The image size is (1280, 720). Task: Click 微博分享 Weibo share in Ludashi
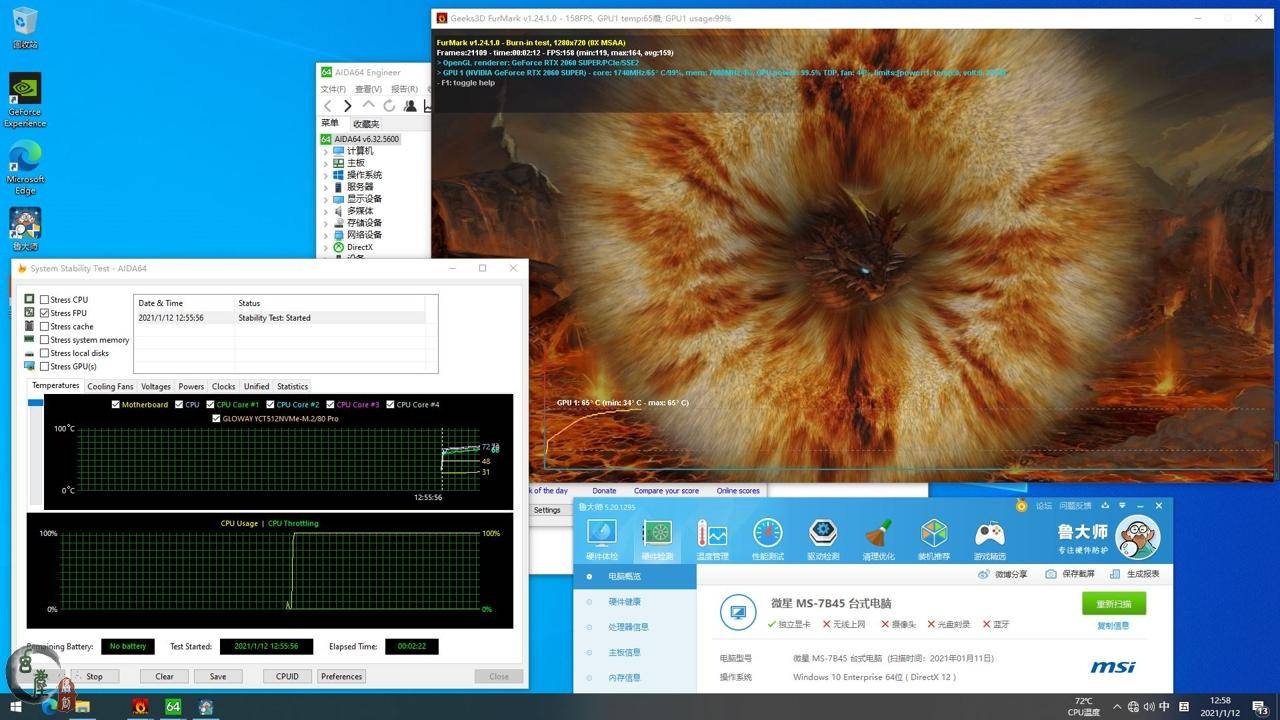coord(1003,574)
